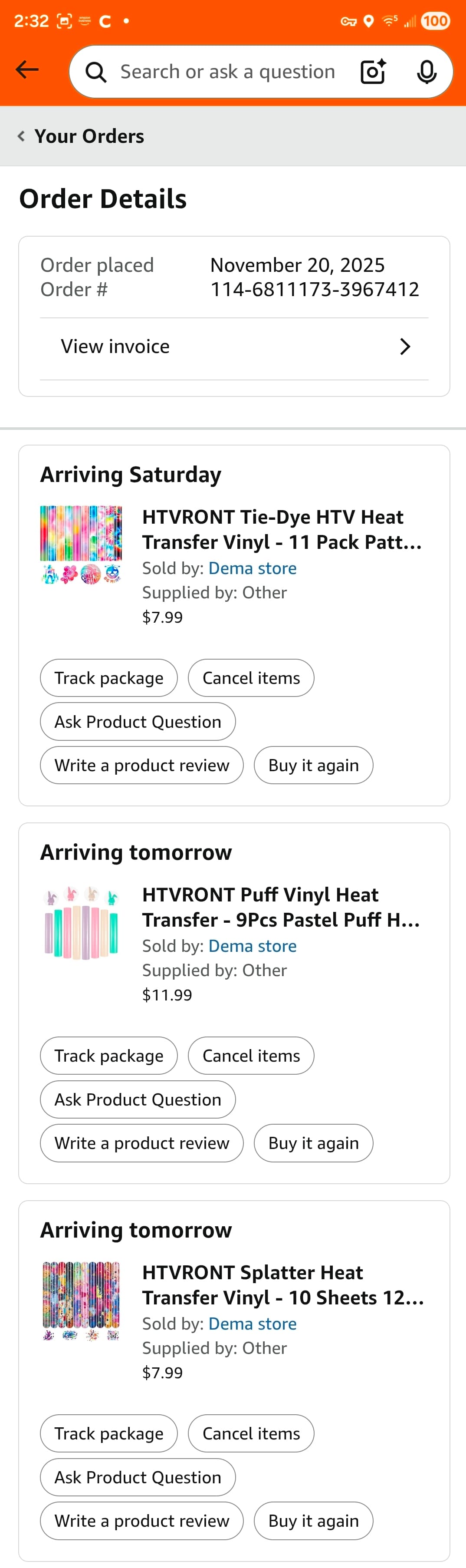Tap the back arrow icon
Image resolution: width=466 pixels, height=1568 pixels.
click(x=27, y=70)
